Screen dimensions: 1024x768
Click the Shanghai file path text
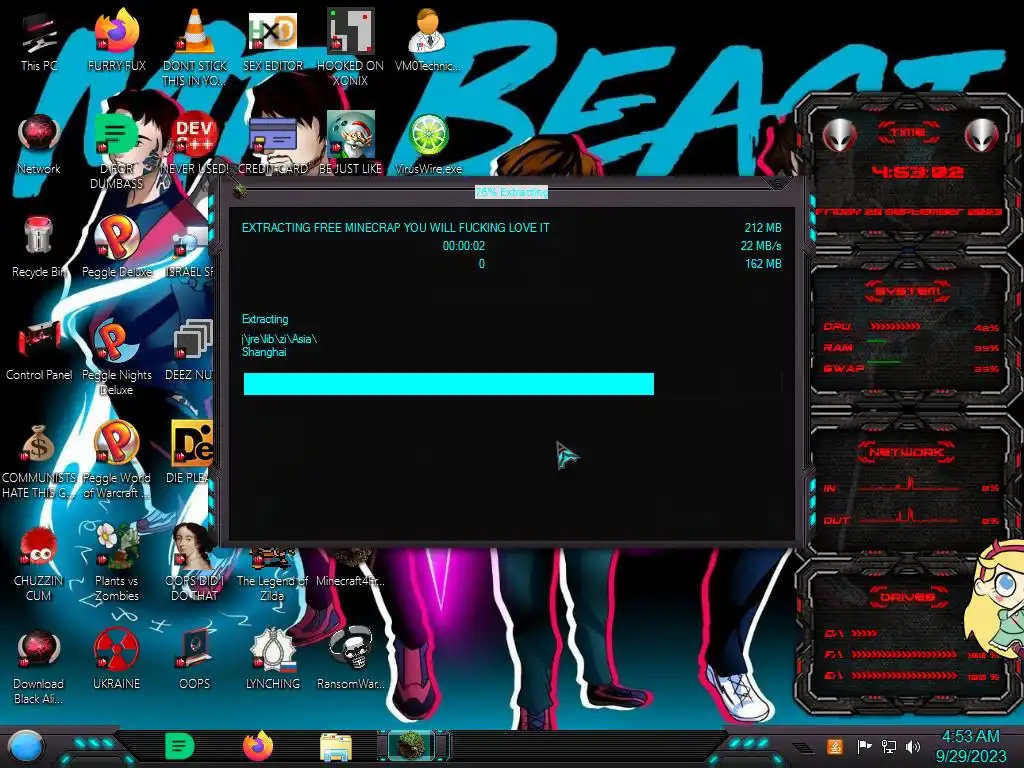[264, 352]
